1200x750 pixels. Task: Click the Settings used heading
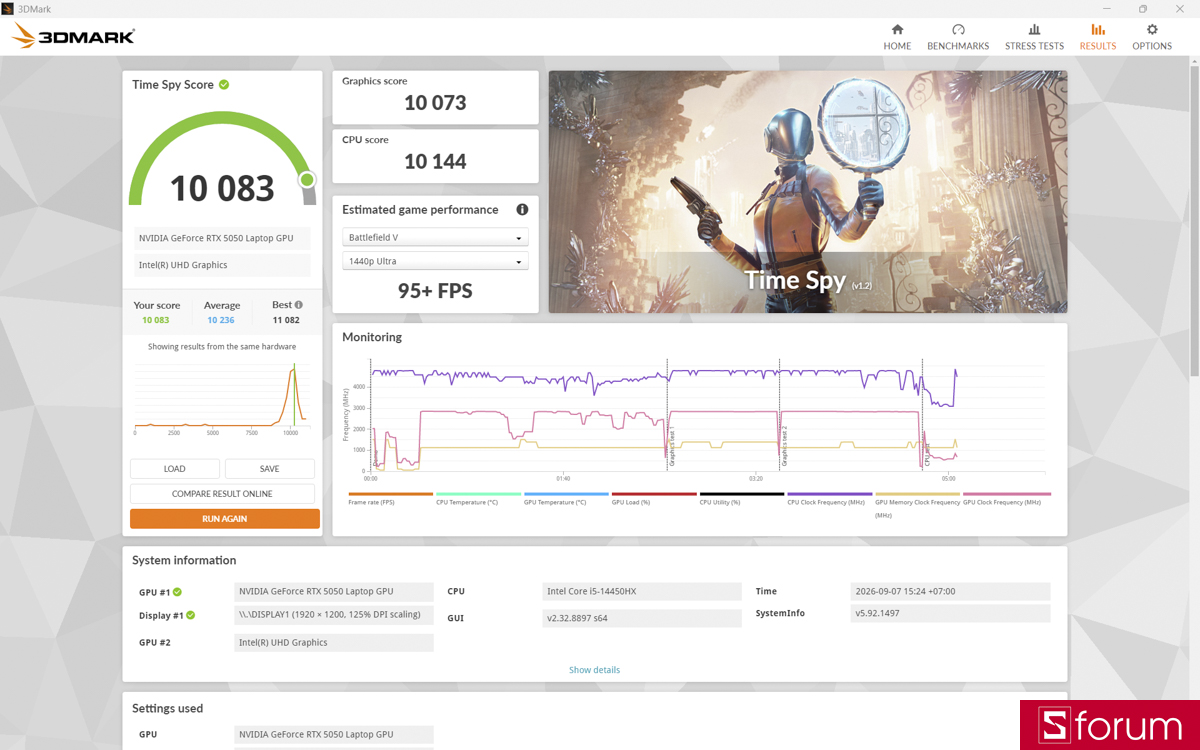point(167,708)
